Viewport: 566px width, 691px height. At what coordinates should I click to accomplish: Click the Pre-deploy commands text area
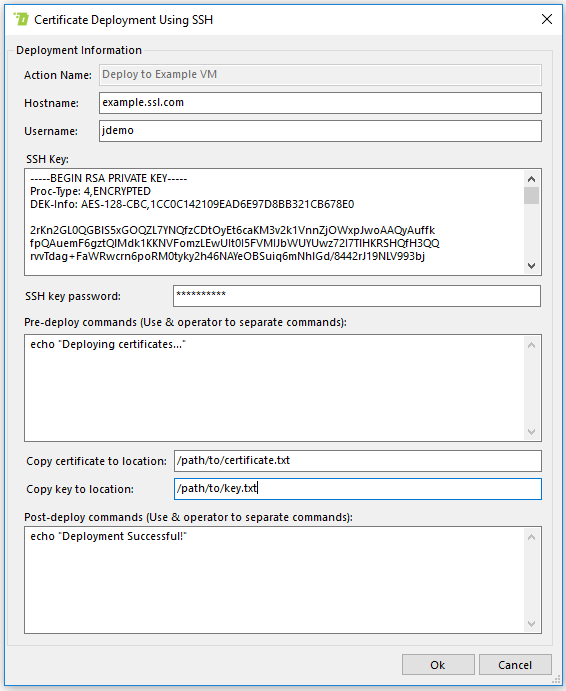pos(273,388)
